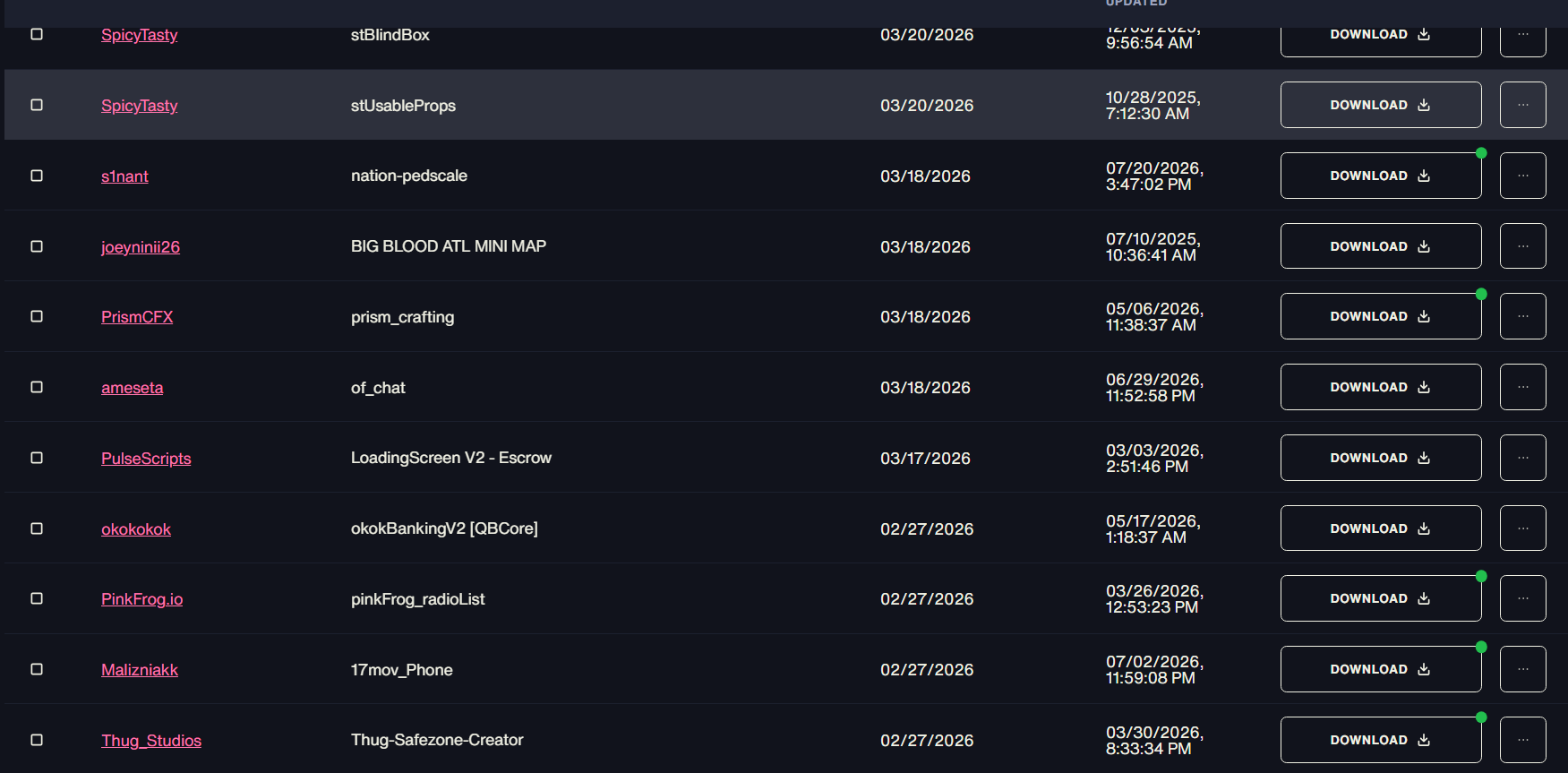The image size is (1568, 773).
Task: Open the ellipsis menu for of_chat row
Action: [1522, 387]
